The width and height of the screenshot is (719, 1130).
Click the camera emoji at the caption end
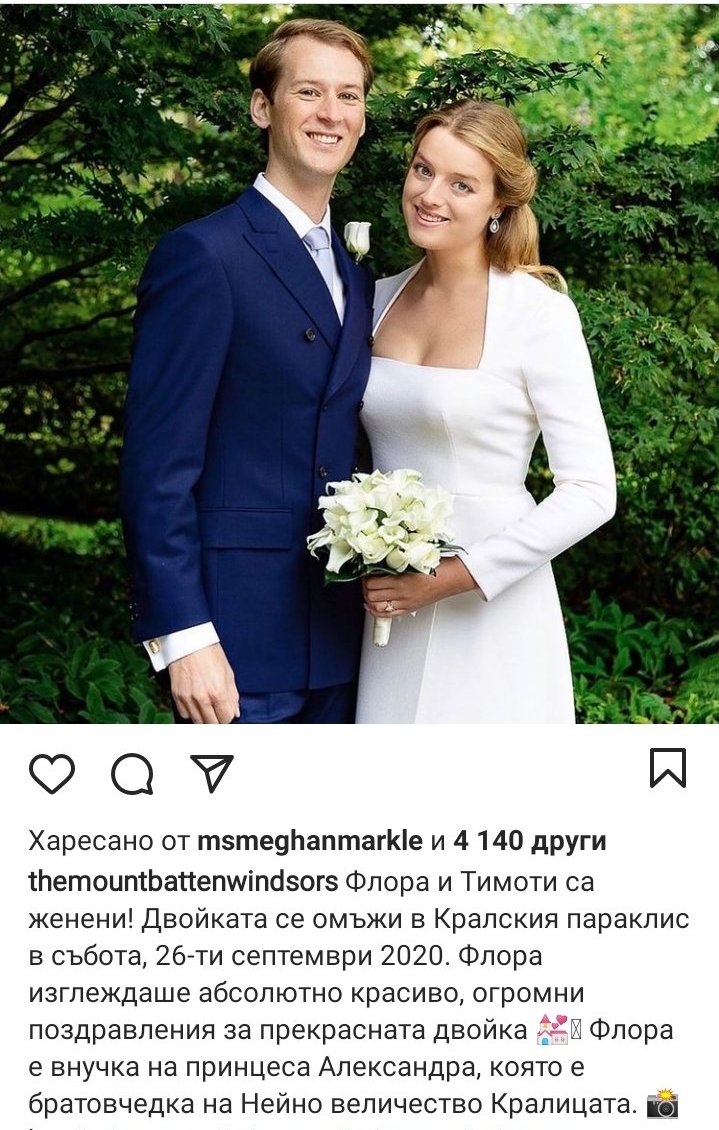pyautogui.click(x=663, y=1104)
